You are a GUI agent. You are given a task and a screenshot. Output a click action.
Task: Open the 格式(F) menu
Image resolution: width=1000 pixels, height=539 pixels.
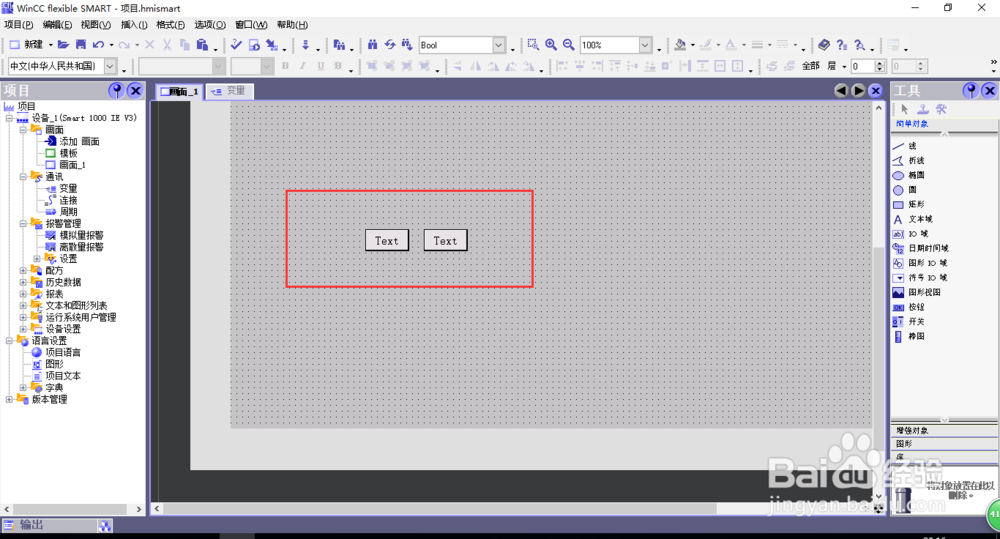click(x=170, y=25)
